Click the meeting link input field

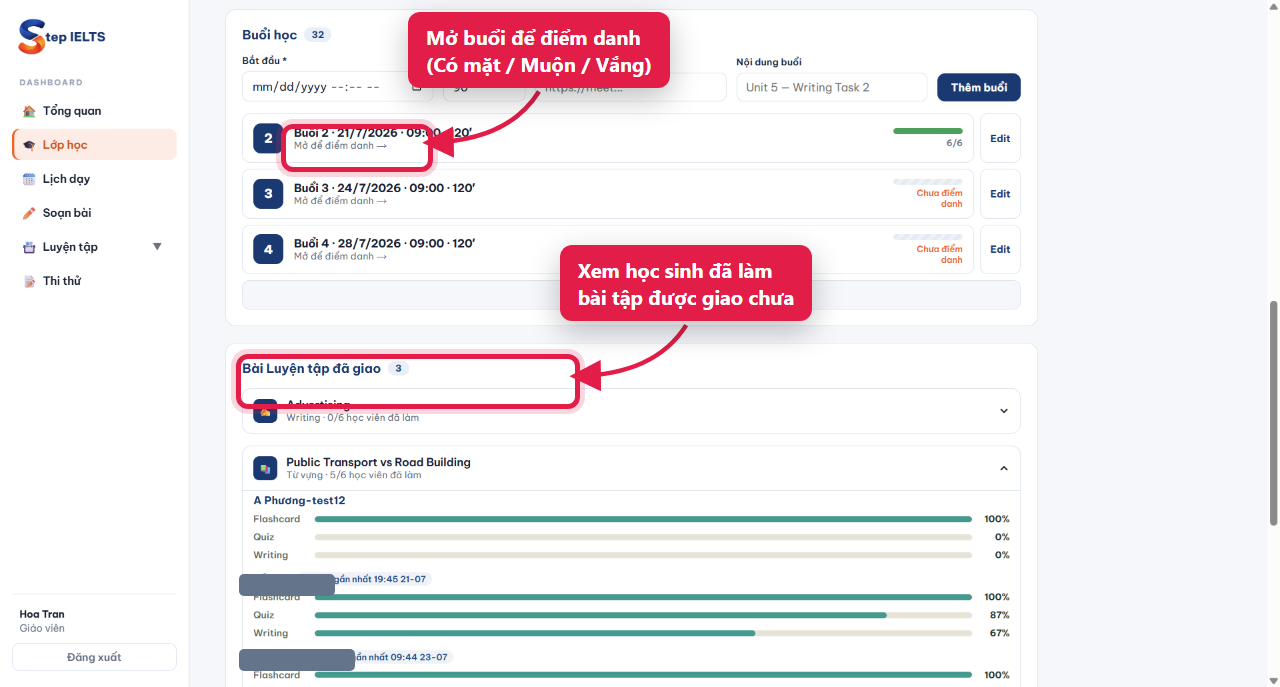[x=630, y=87]
